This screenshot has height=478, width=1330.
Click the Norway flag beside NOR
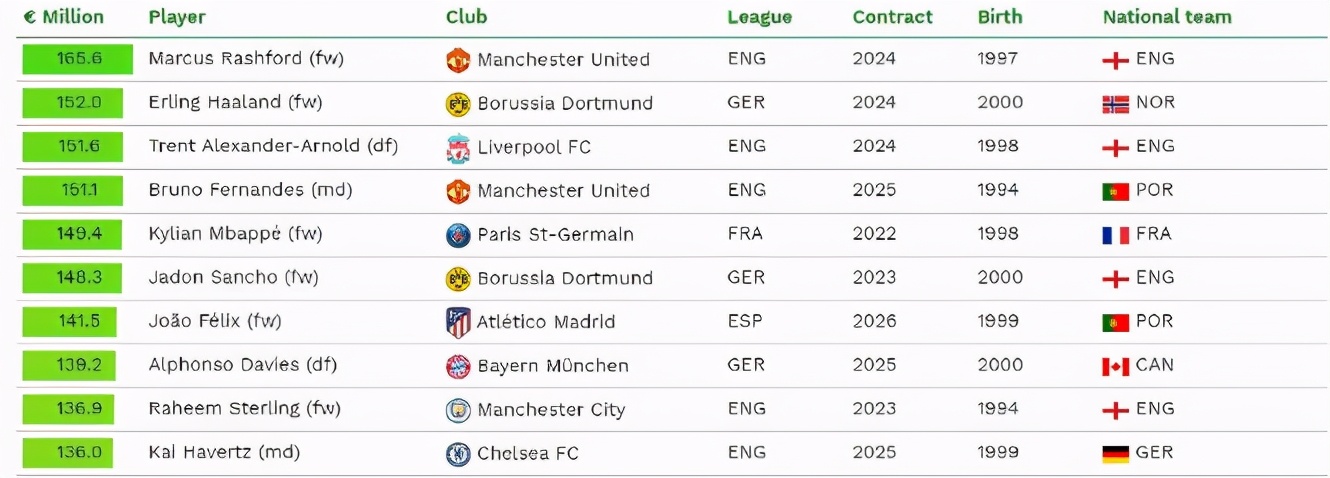click(x=1115, y=103)
